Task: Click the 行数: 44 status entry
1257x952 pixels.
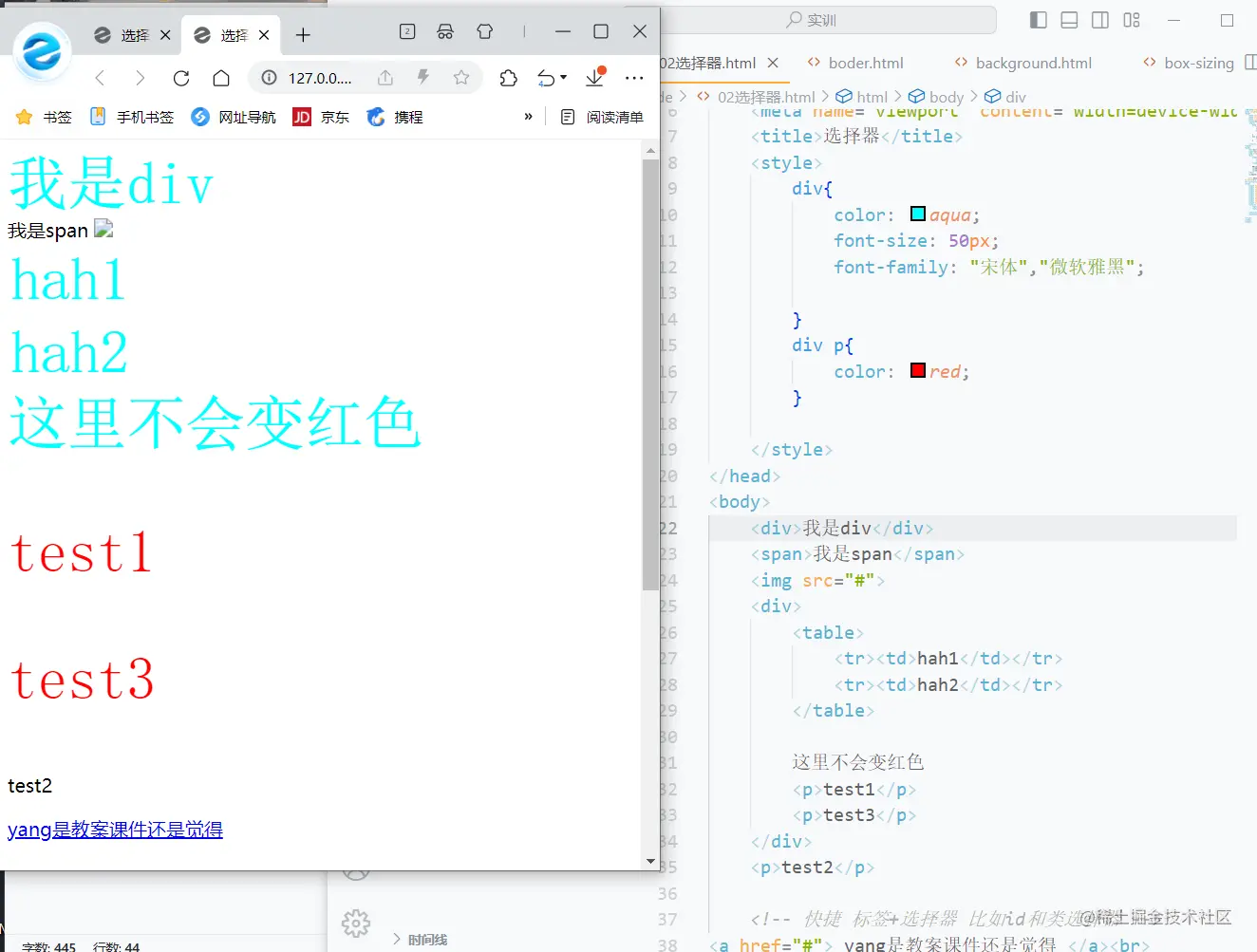Action: (116, 946)
